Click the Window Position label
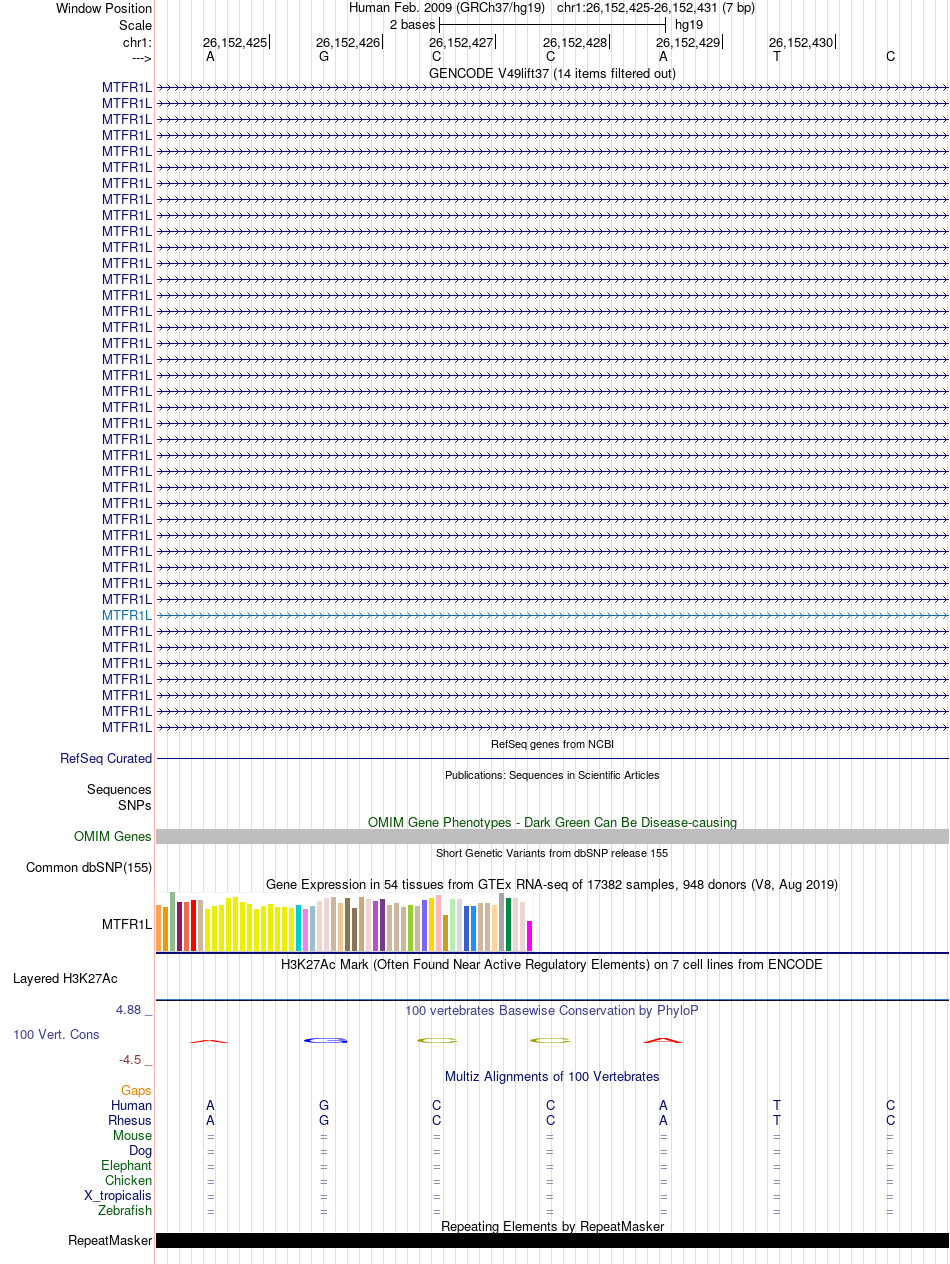 click(104, 8)
